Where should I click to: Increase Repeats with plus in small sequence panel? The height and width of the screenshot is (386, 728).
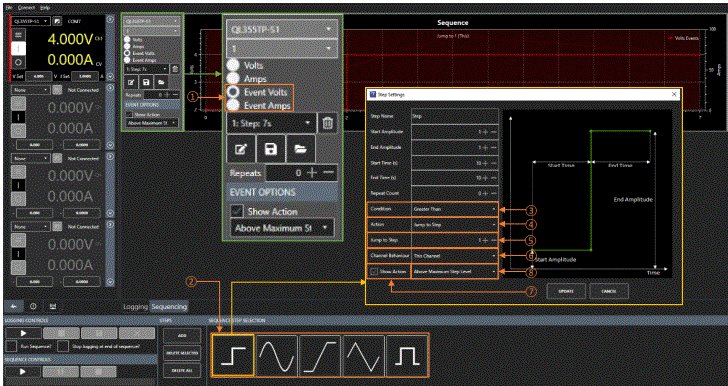click(168, 95)
